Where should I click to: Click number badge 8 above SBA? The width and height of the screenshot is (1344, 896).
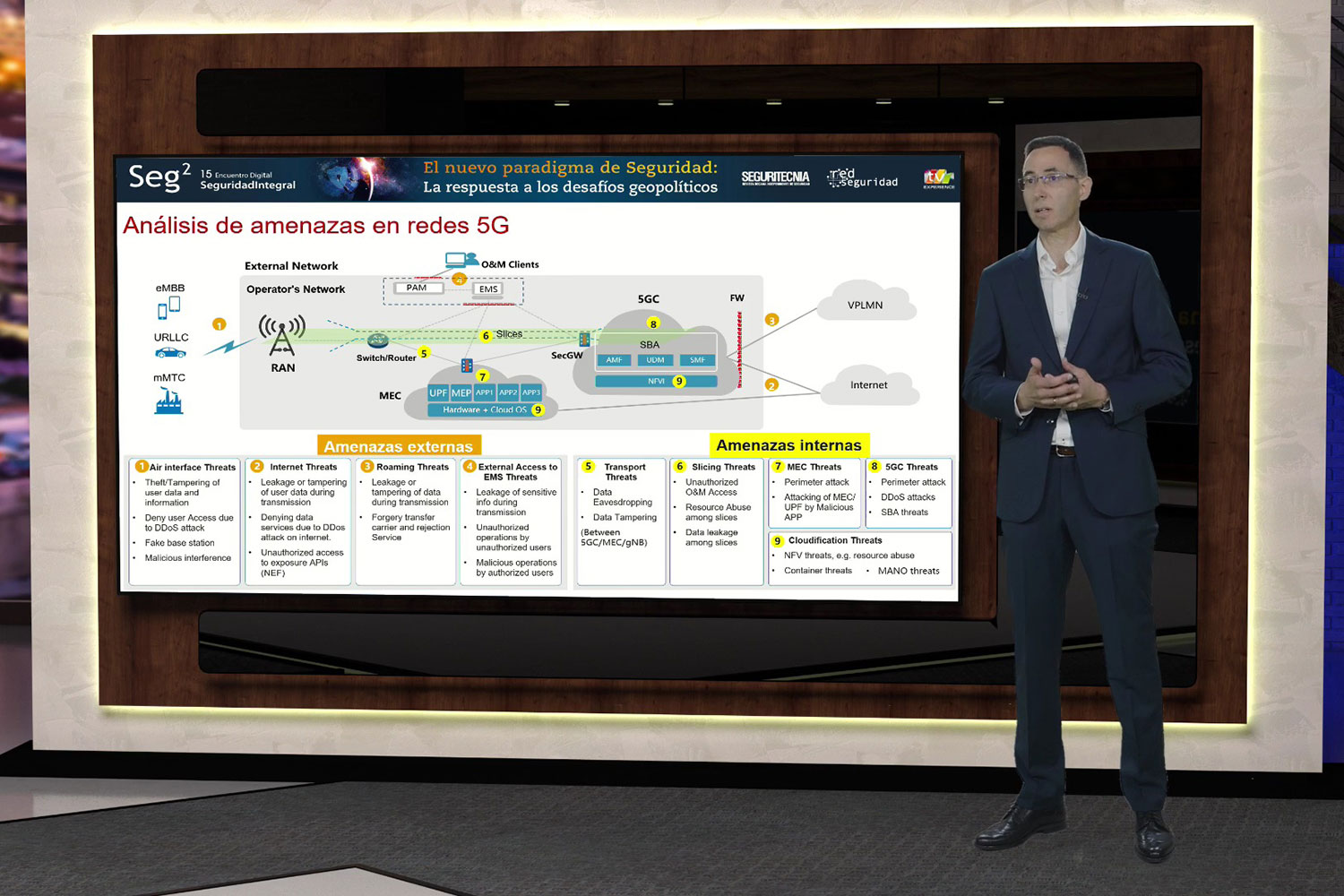pos(653,324)
